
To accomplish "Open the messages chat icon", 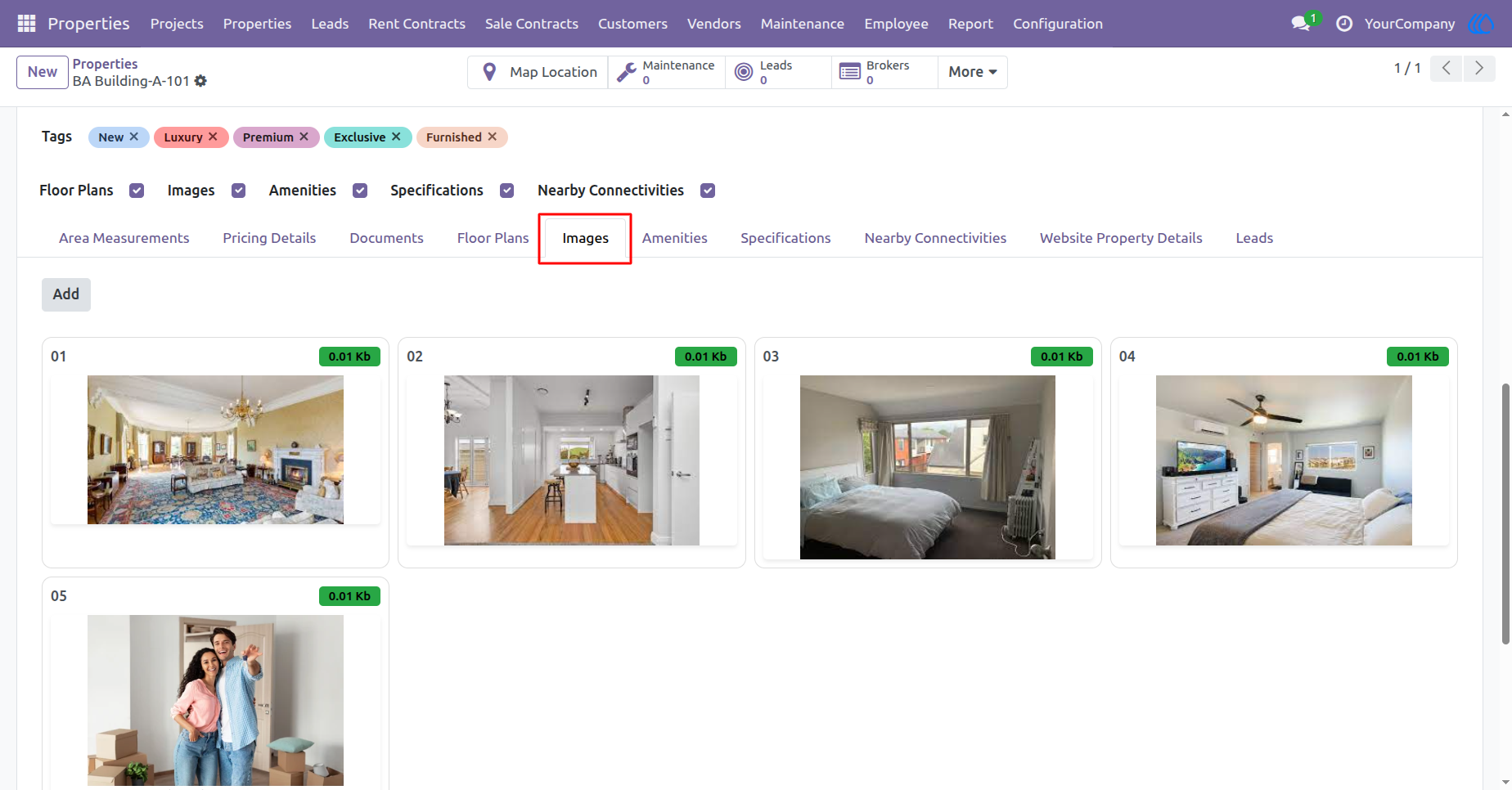I will coord(1300,24).
